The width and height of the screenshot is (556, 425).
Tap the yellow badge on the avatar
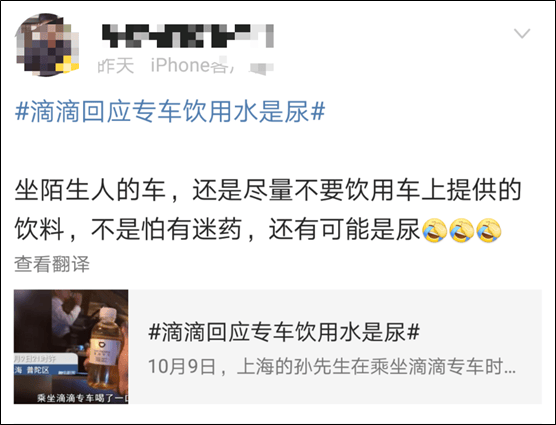coord(67,66)
